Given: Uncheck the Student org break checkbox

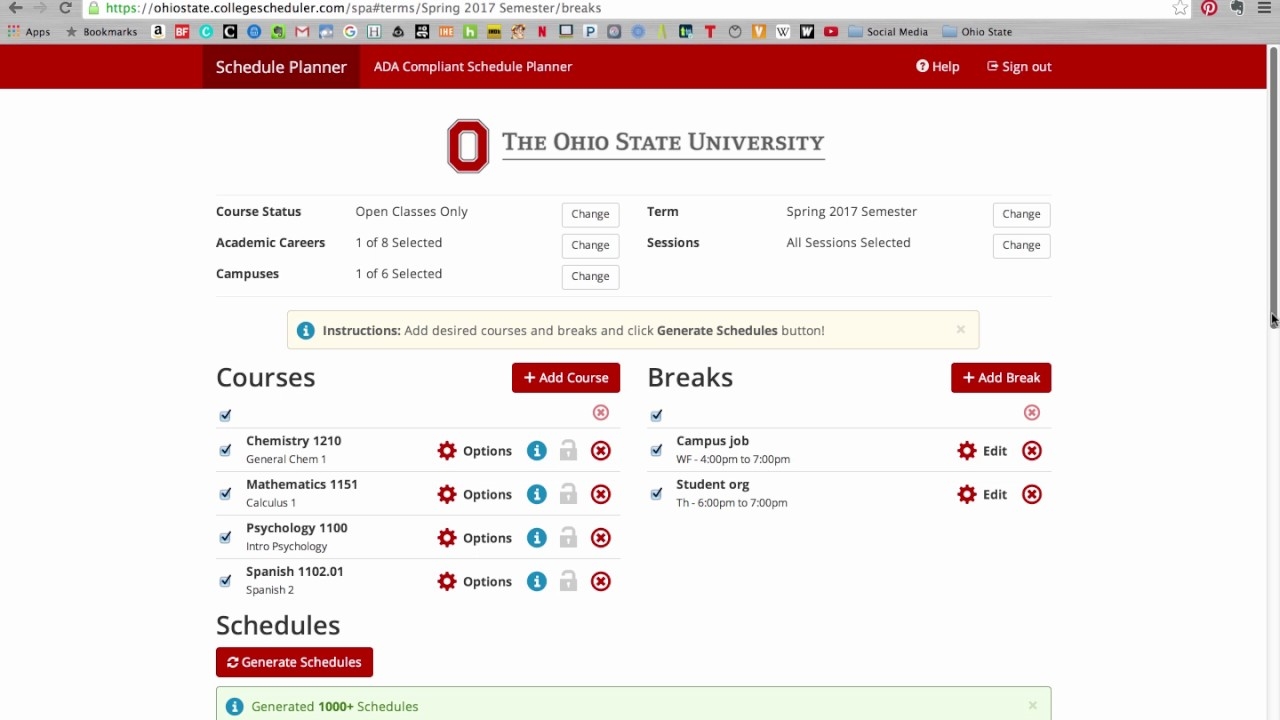Looking at the screenshot, I should 656,494.
